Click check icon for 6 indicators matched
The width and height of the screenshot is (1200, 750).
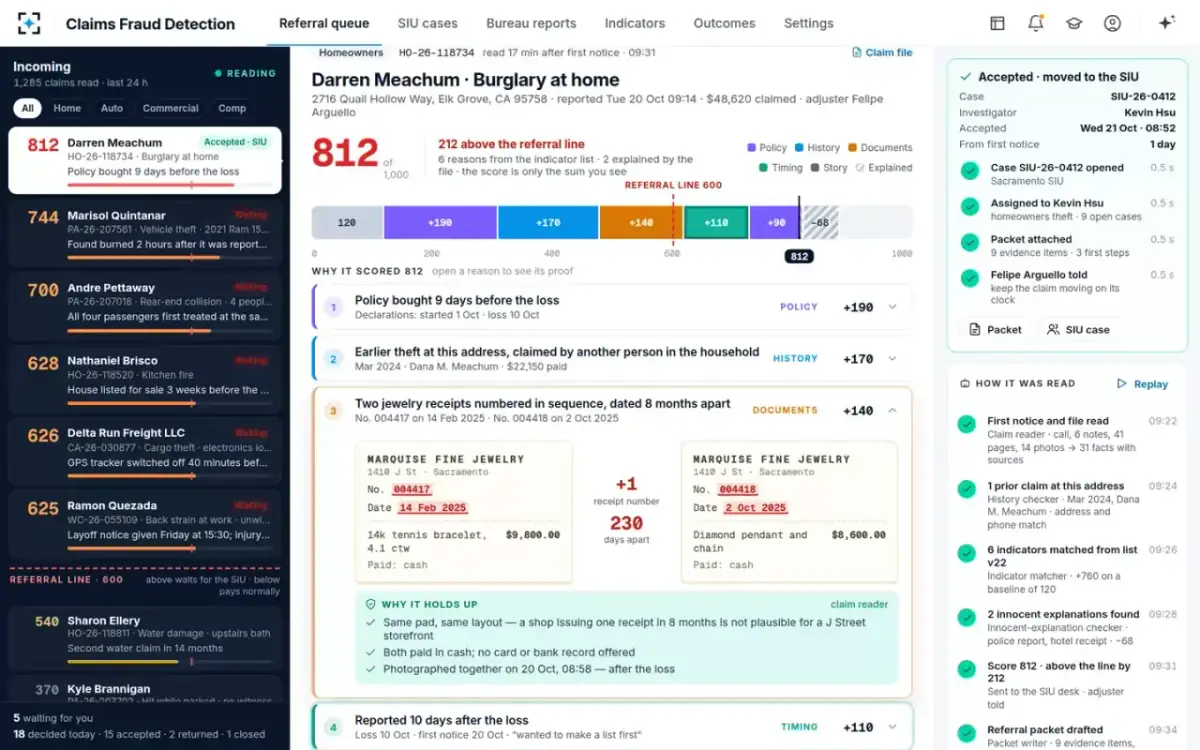pyautogui.click(x=966, y=553)
